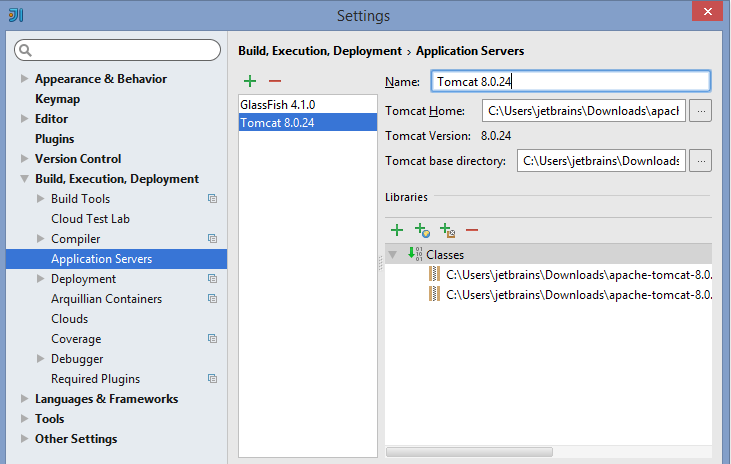
Task: Close the Settings dialog
Action: pyautogui.click(x=707, y=12)
